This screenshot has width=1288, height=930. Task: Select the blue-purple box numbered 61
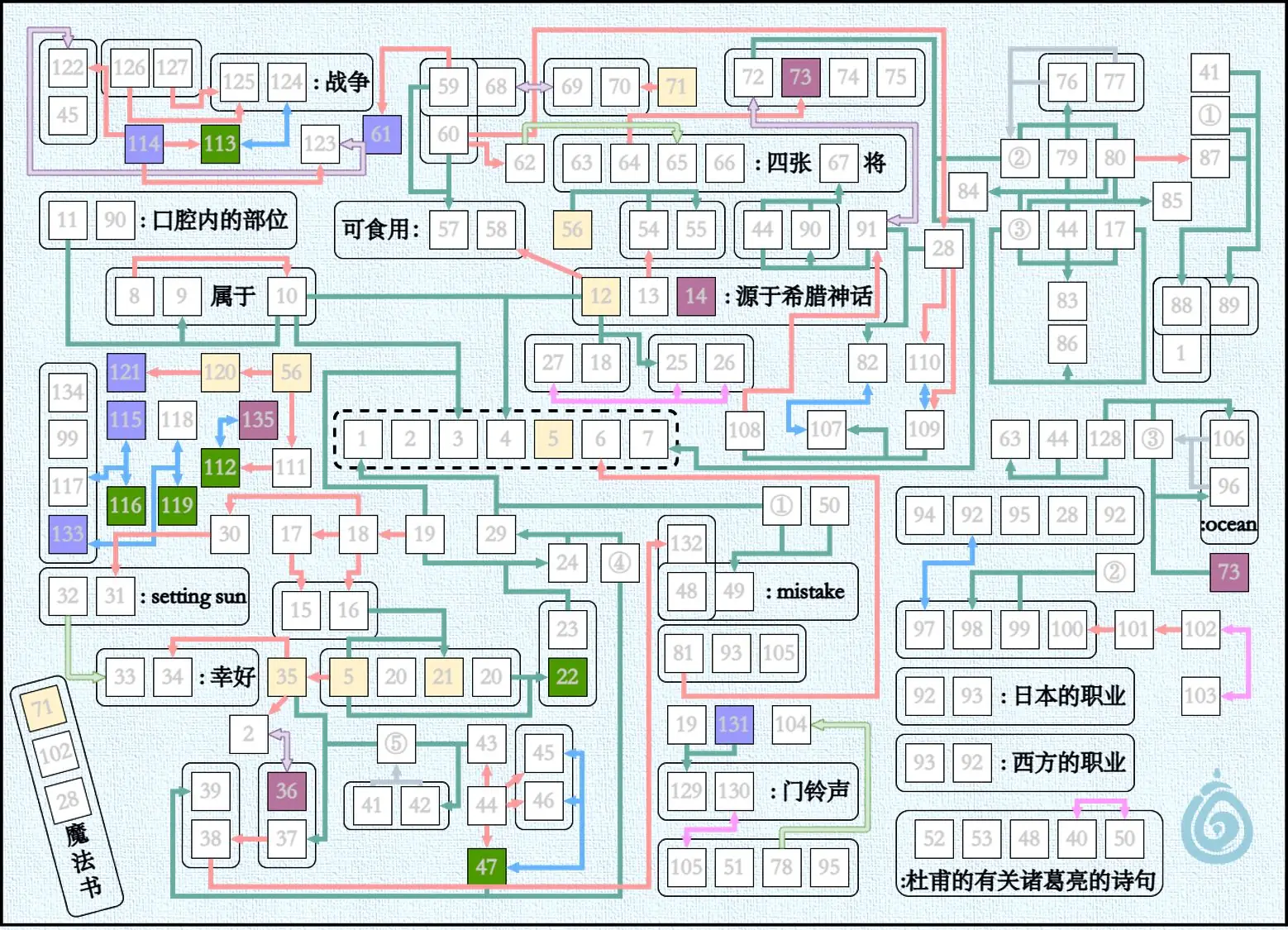(x=381, y=134)
